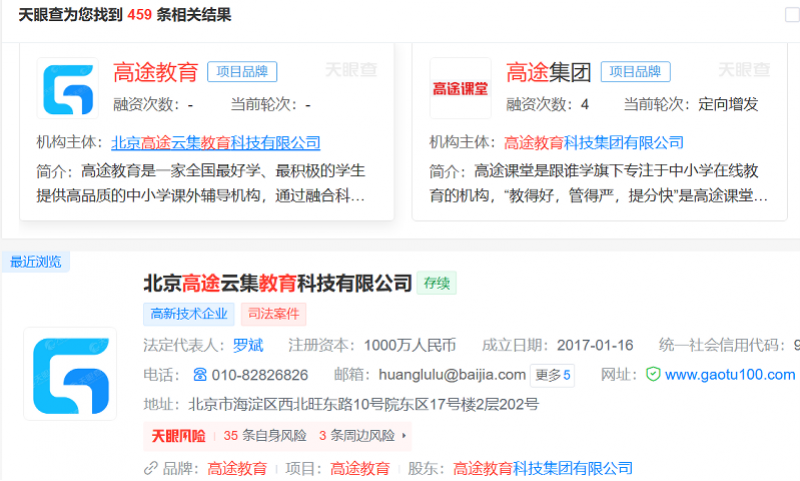Open the 高途集团 project brand title
This screenshot has height=481, width=800.
pos(548,72)
